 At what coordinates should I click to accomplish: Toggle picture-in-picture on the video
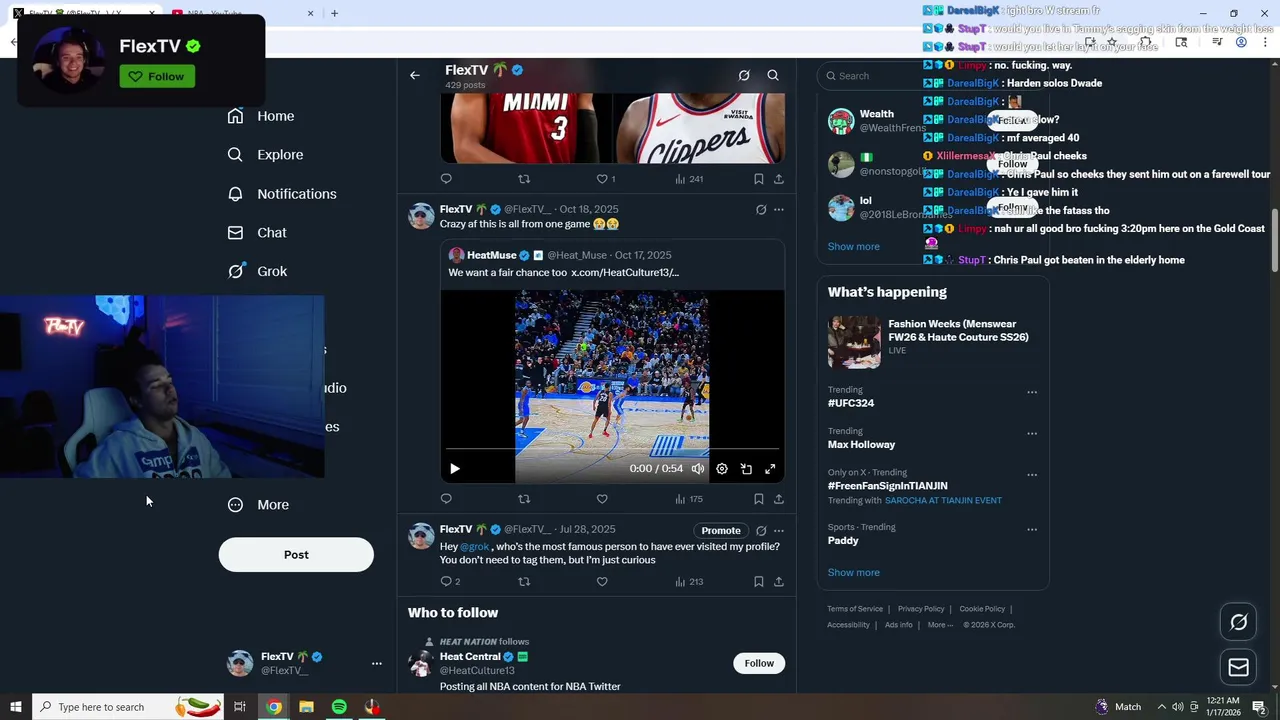click(746, 468)
